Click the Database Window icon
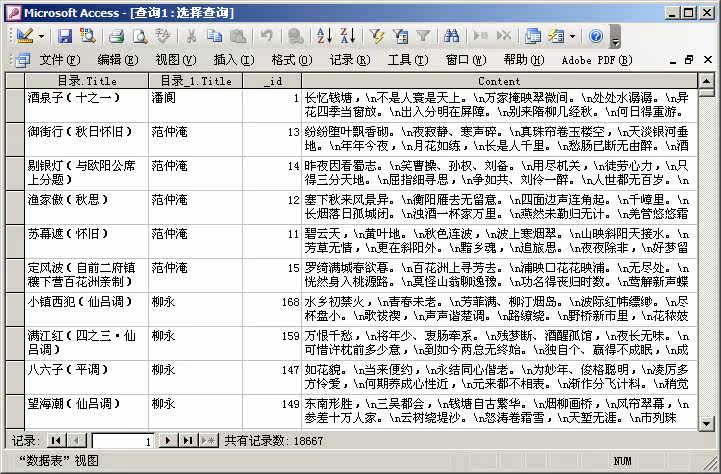 [533, 36]
